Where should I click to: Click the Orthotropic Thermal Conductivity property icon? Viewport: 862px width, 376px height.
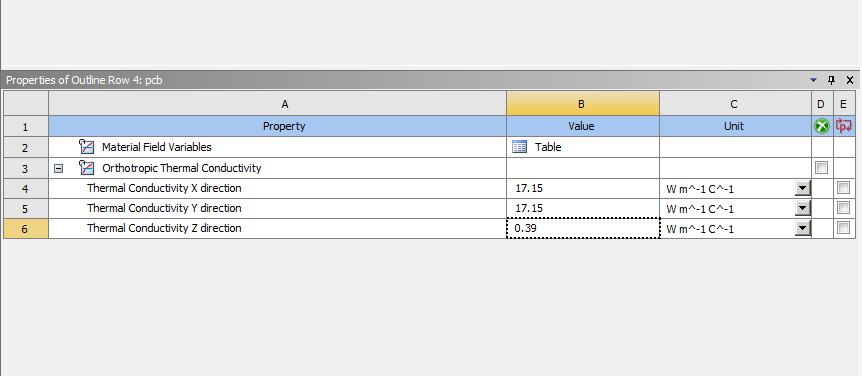point(86,168)
